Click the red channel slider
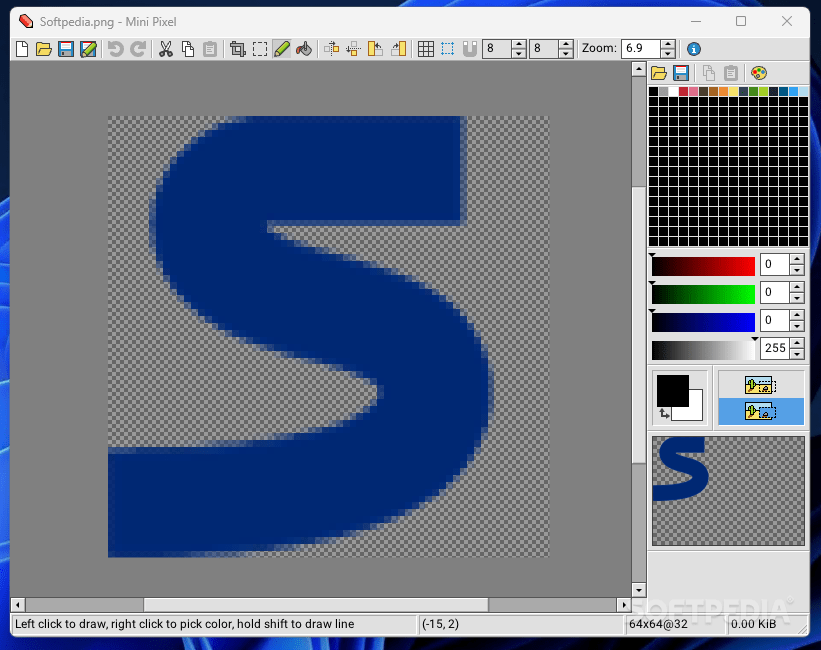821x650 pixels. (703, 266)
